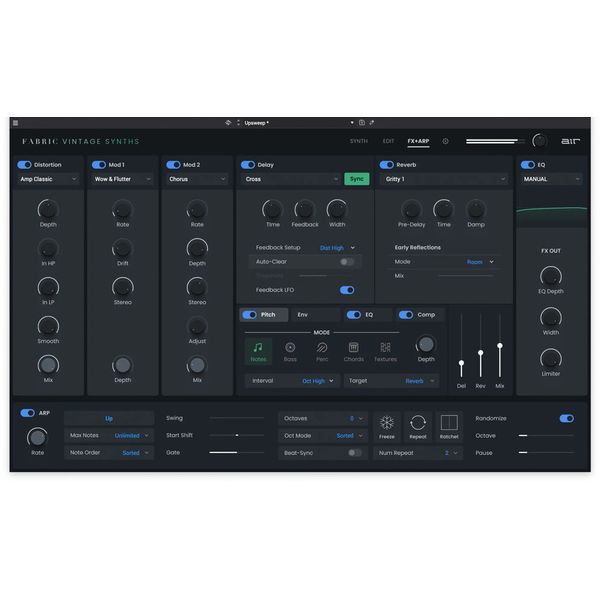Toggle the Mod 1 effect switch
The width and height of the screenshot is (600, 600).
99,165
